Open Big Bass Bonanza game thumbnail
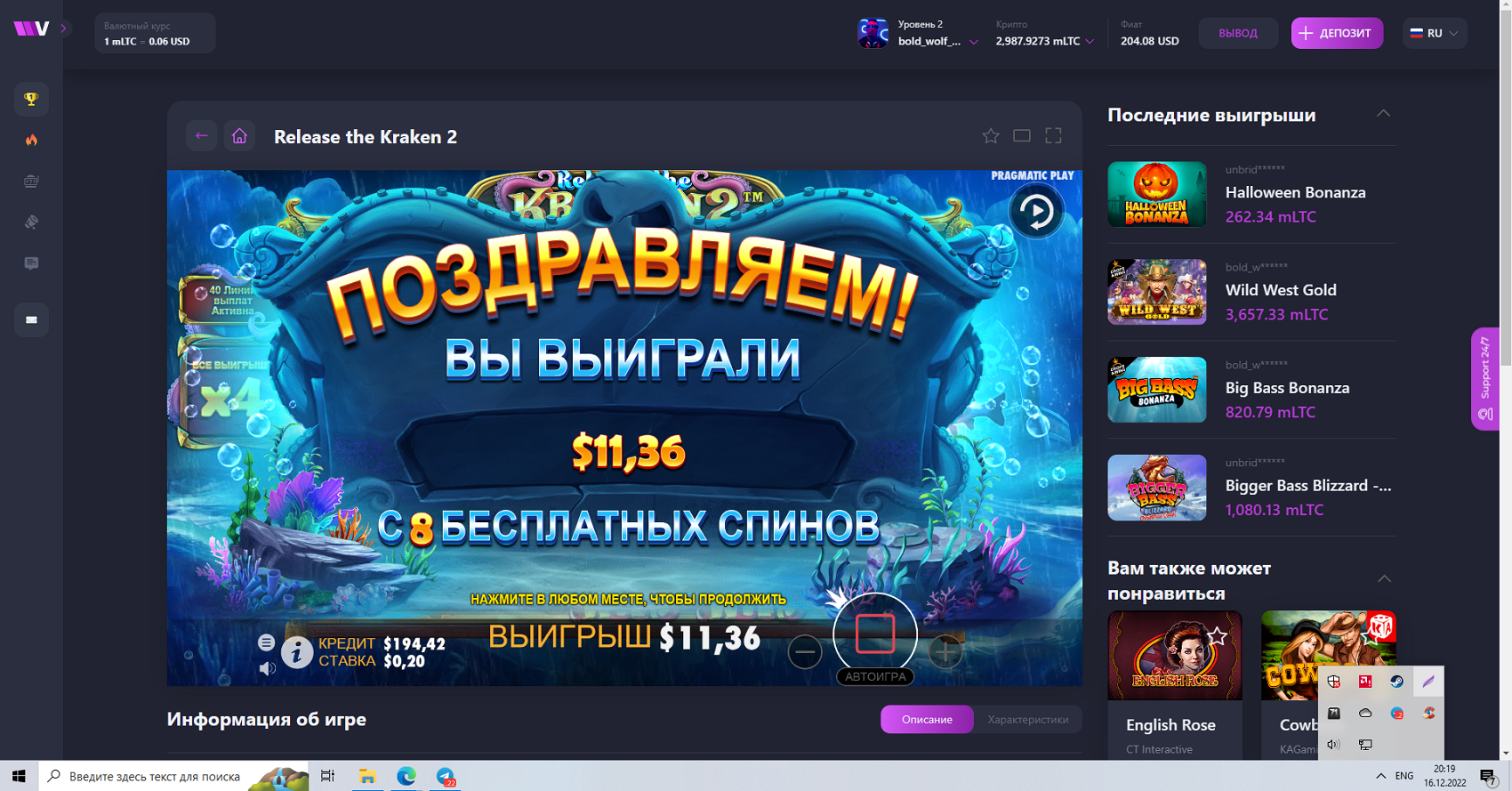 click(x=1157, y=390)
